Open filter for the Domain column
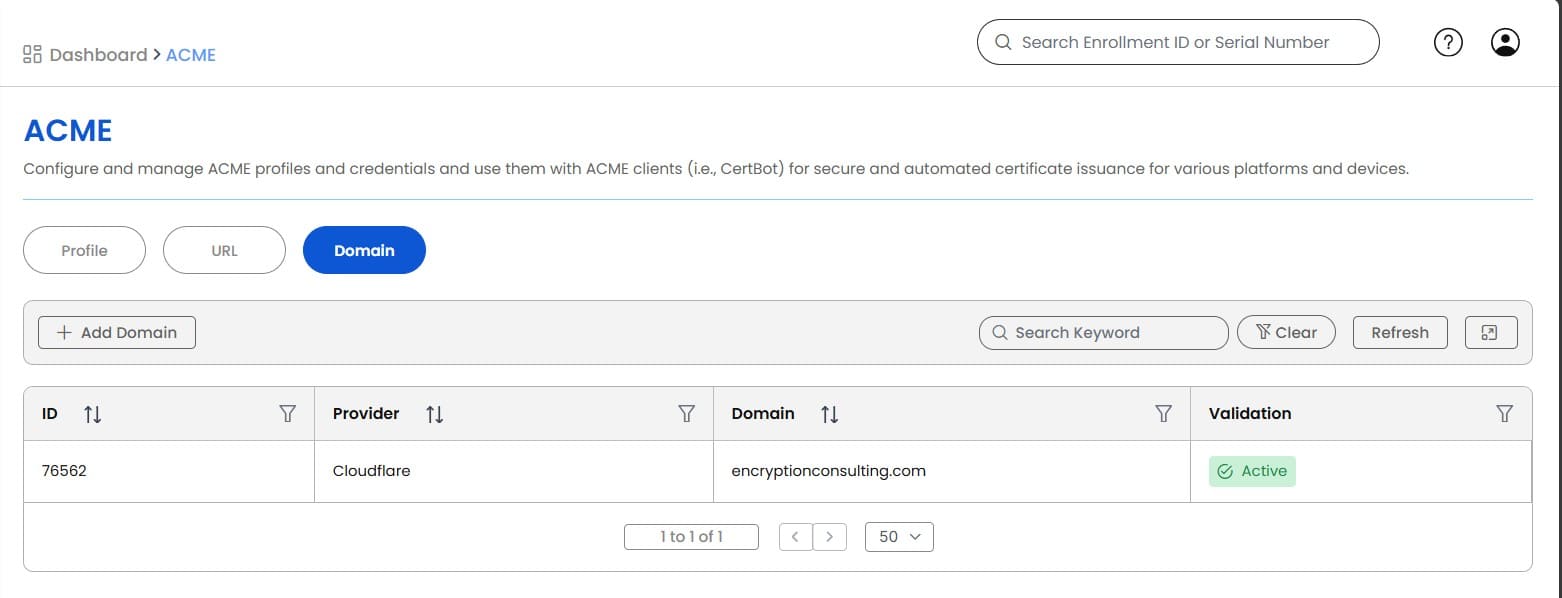Viewport: 1562px width, 598px height. click(x=1163, y=414)
